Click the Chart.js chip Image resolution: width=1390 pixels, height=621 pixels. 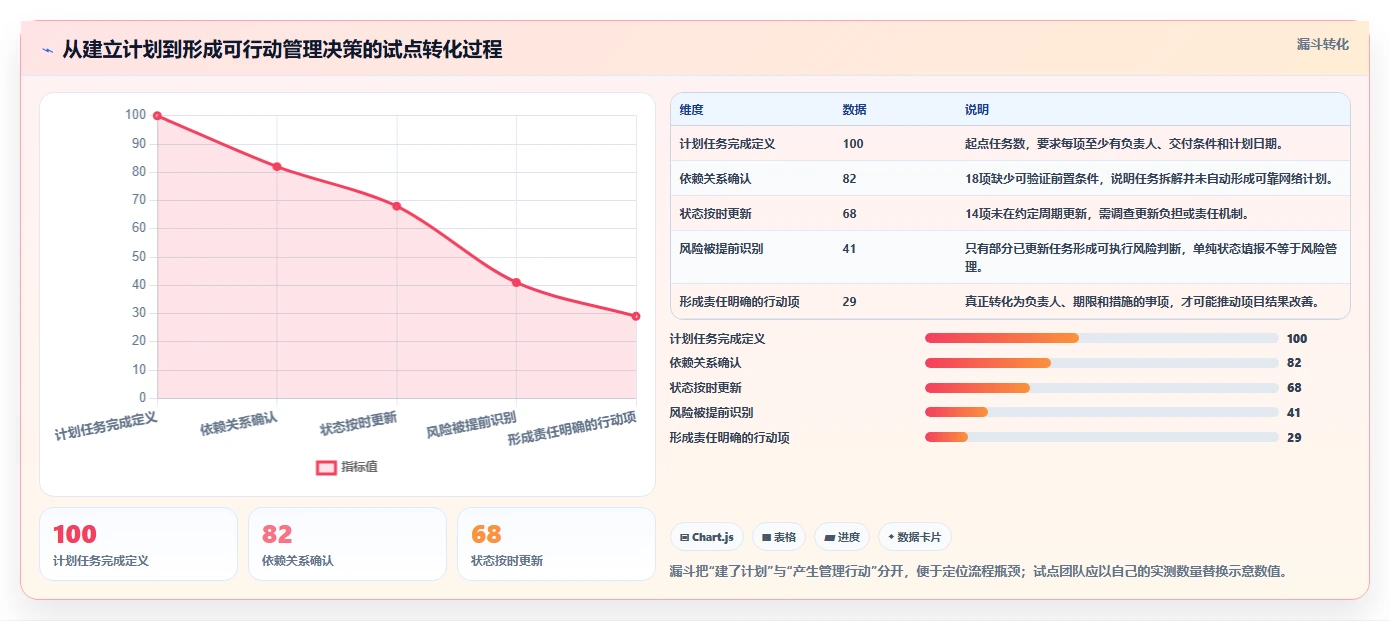click(x=707, y=537)
